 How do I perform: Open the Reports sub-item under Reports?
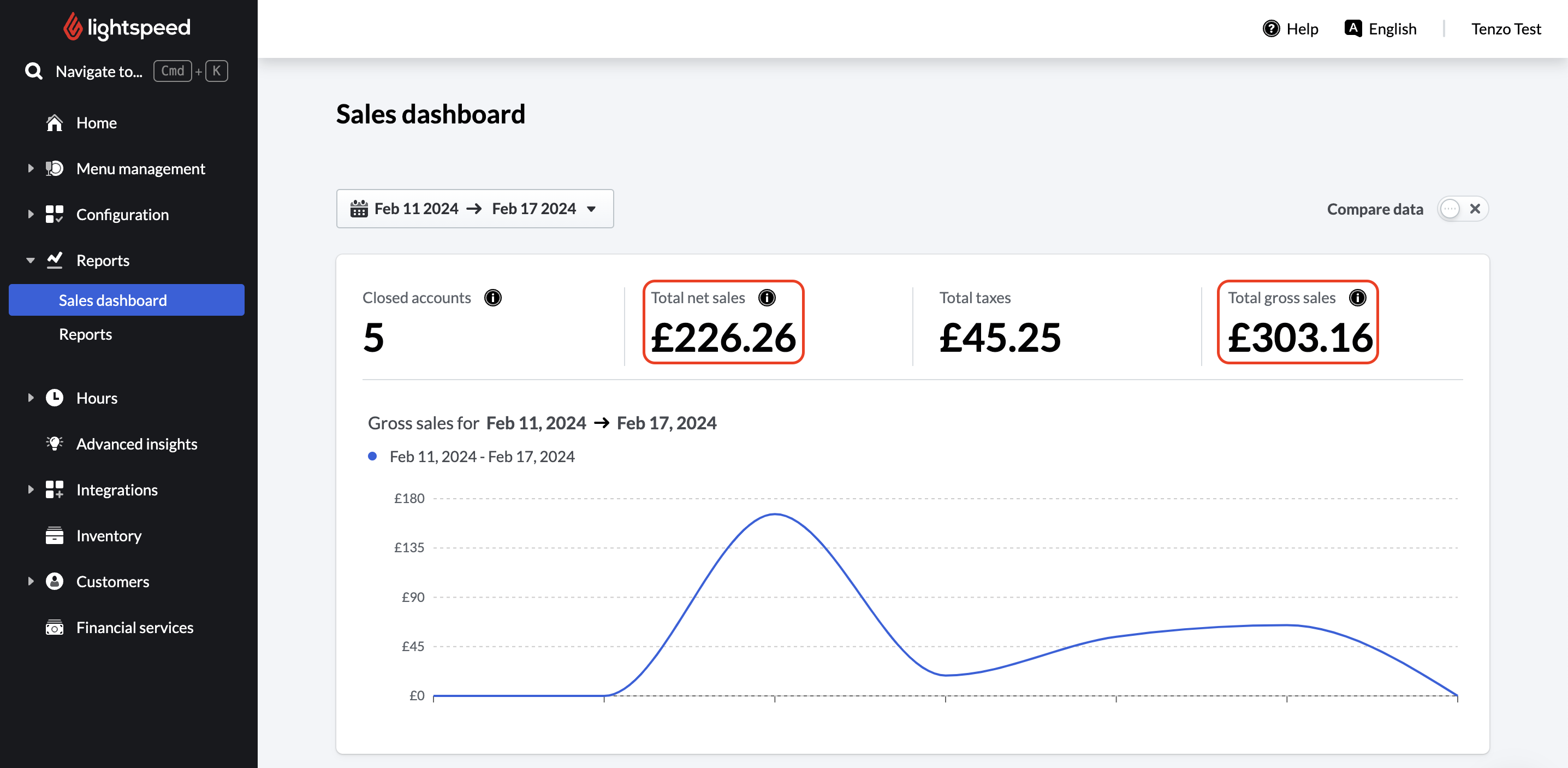(x=85, y=334)
